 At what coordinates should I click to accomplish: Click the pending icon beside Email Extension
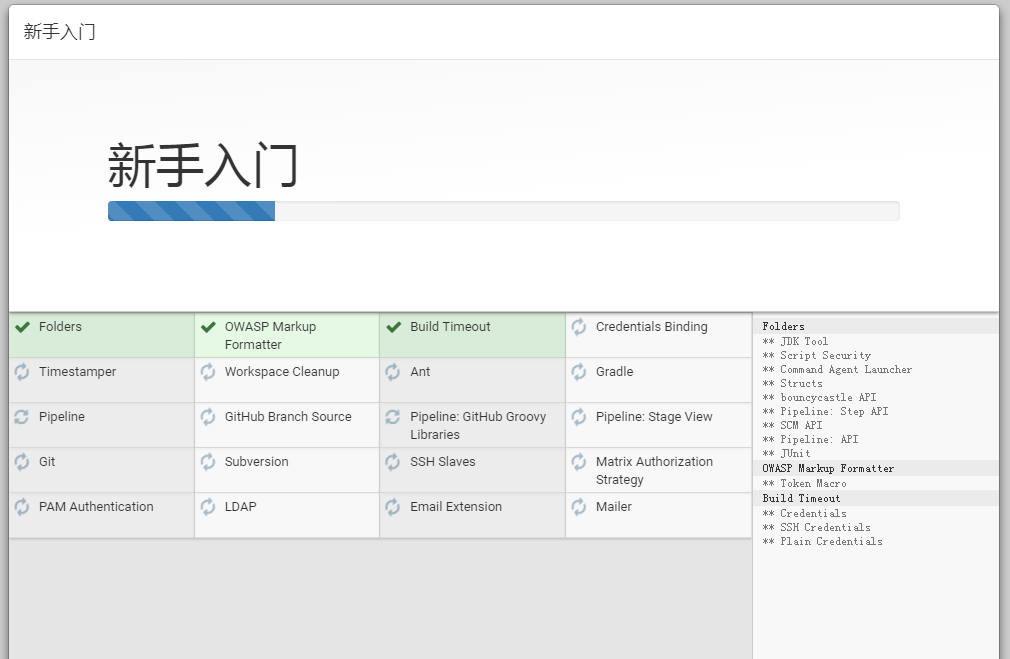[x=393, y=507]
